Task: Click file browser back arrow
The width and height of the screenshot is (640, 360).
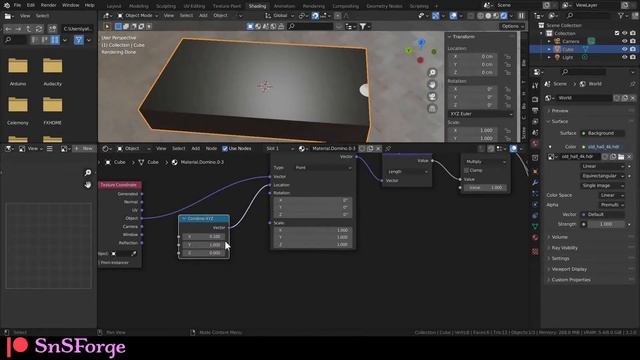Action: click(9, 29)
